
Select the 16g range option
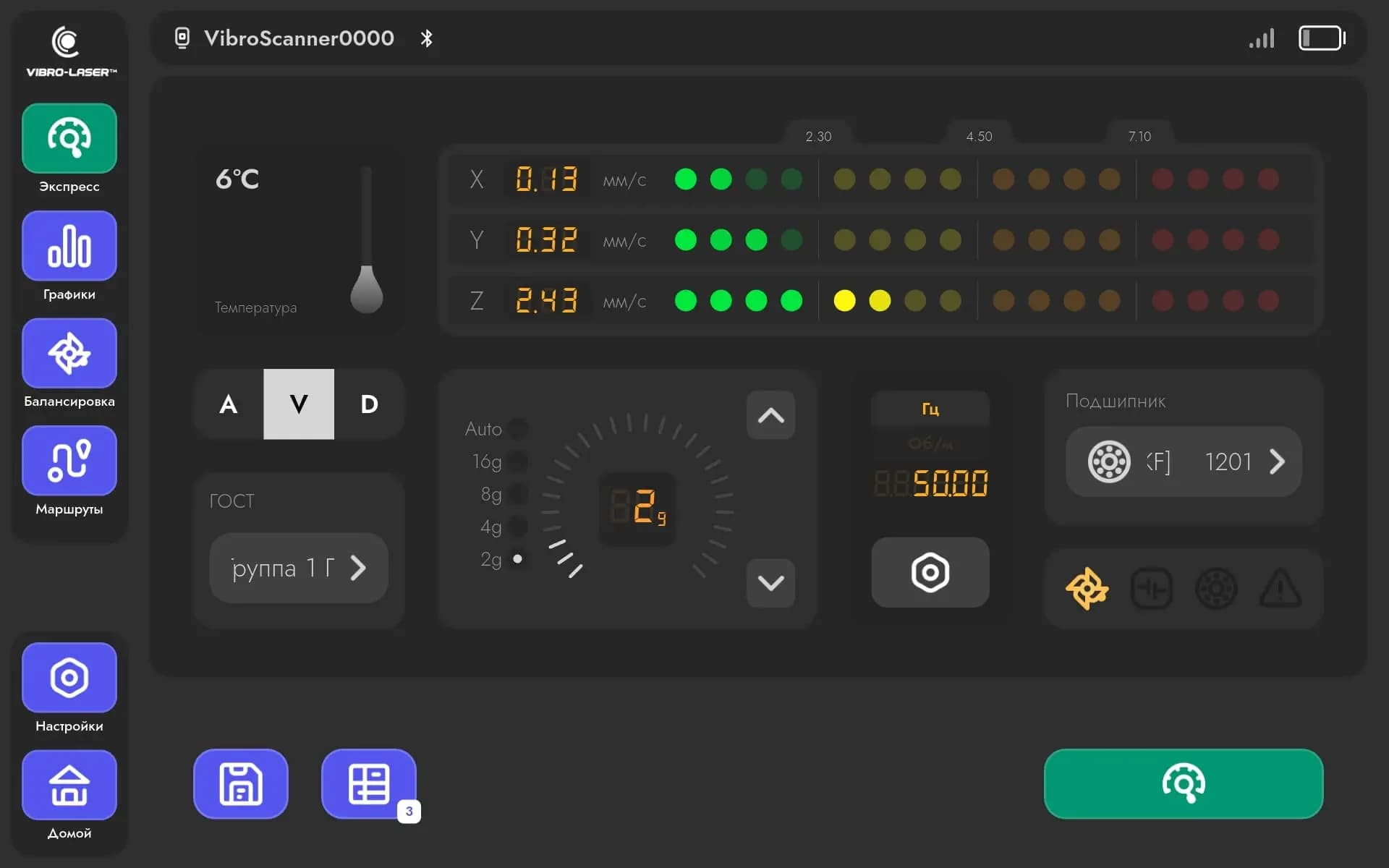point(517,461)
